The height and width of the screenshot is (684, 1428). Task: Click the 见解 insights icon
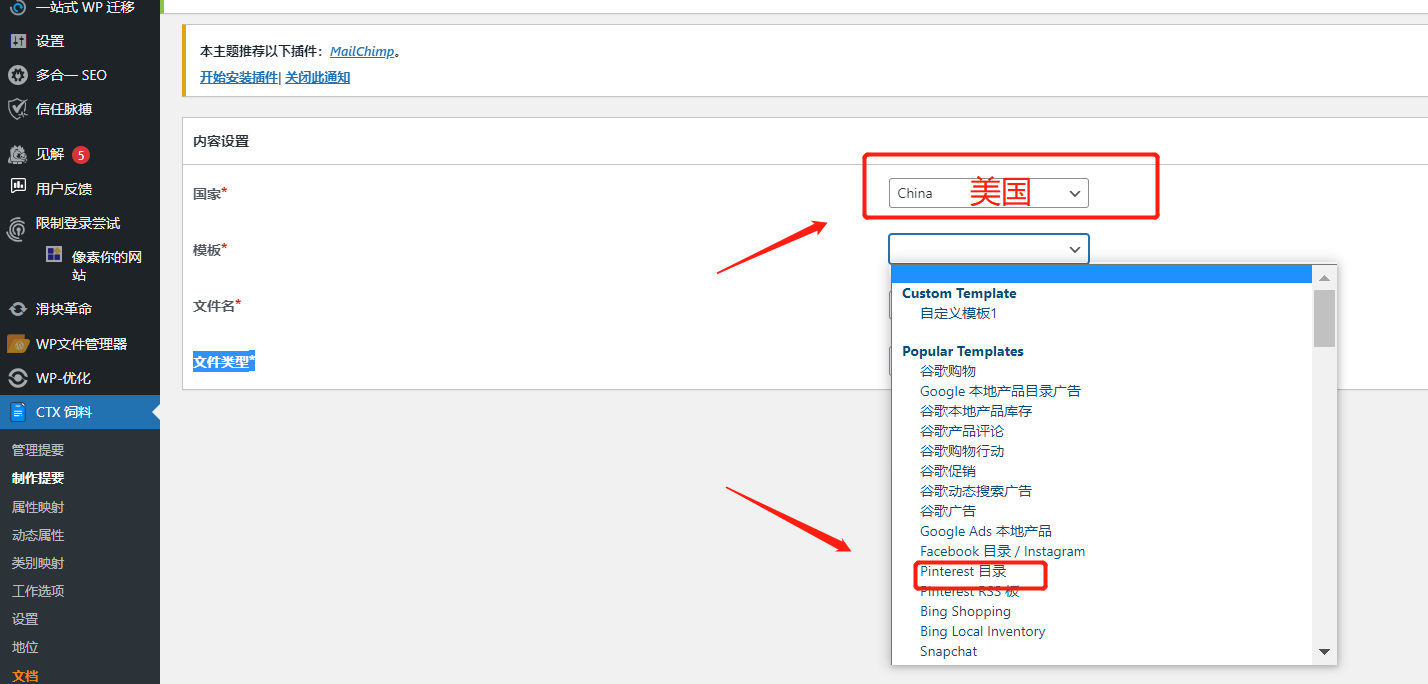[17, 154]
